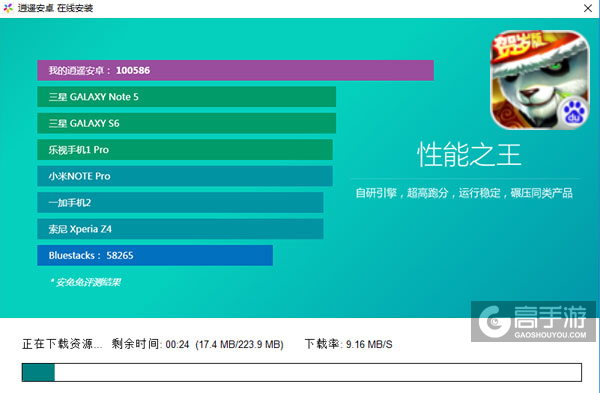Select the 索尼 Xperia Z4 bar
This screenshot has width=600, height=393.
point(180,229)
